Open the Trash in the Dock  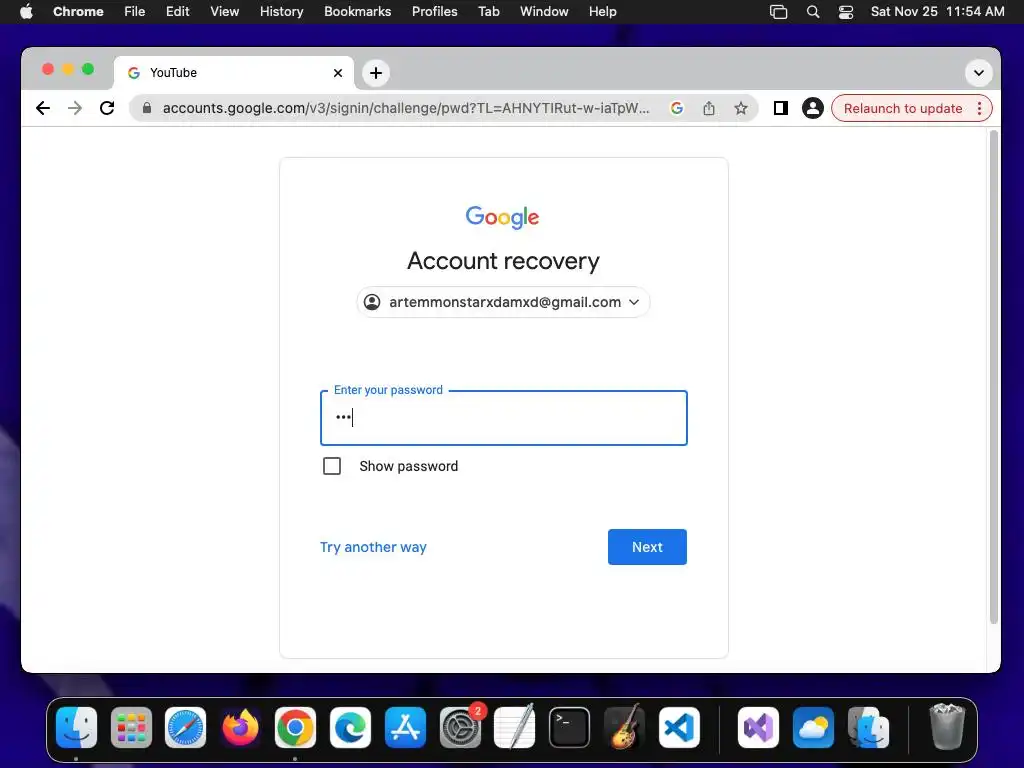(947, 728)
